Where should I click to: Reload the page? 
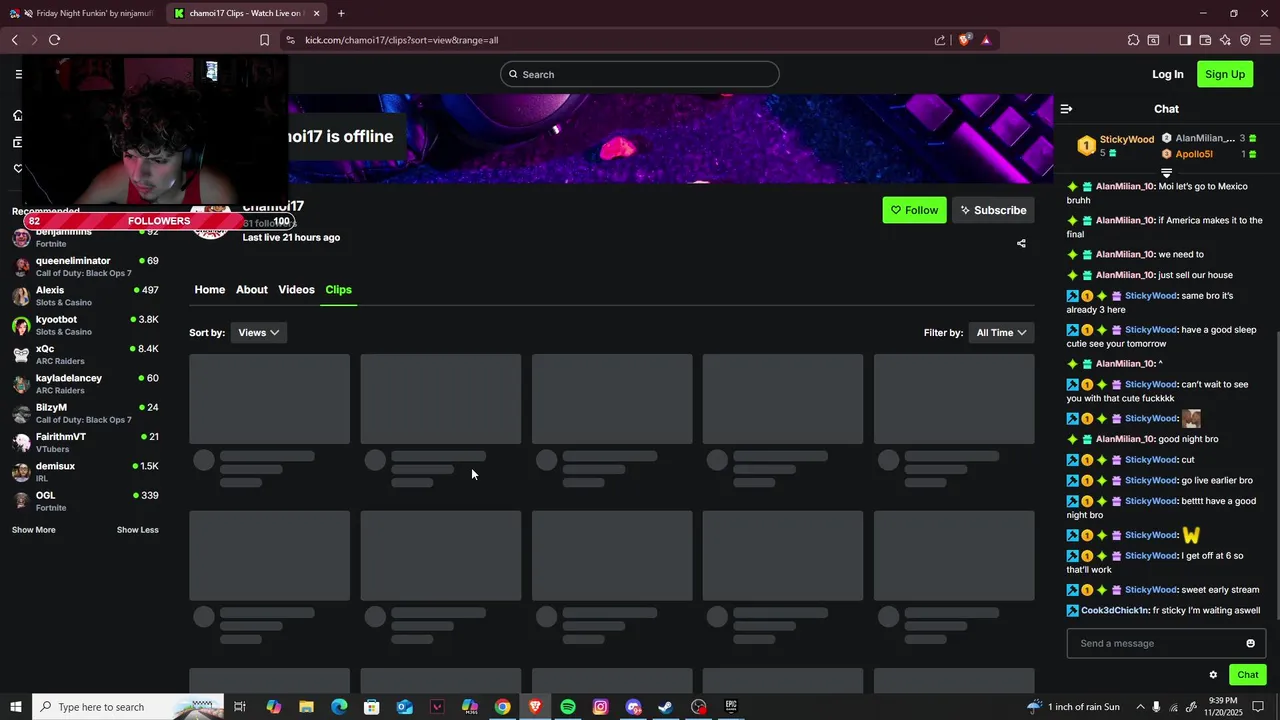(x=54, y=40)
